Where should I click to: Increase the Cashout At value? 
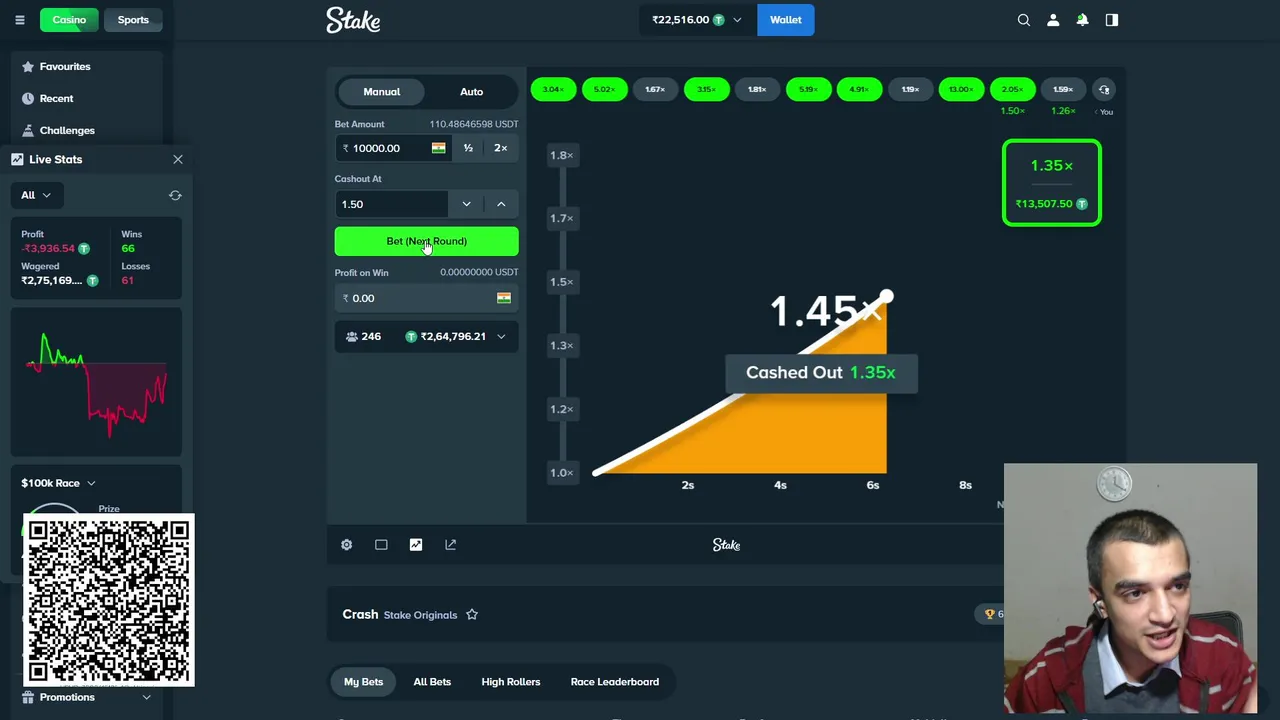click(x=501, y=204)
